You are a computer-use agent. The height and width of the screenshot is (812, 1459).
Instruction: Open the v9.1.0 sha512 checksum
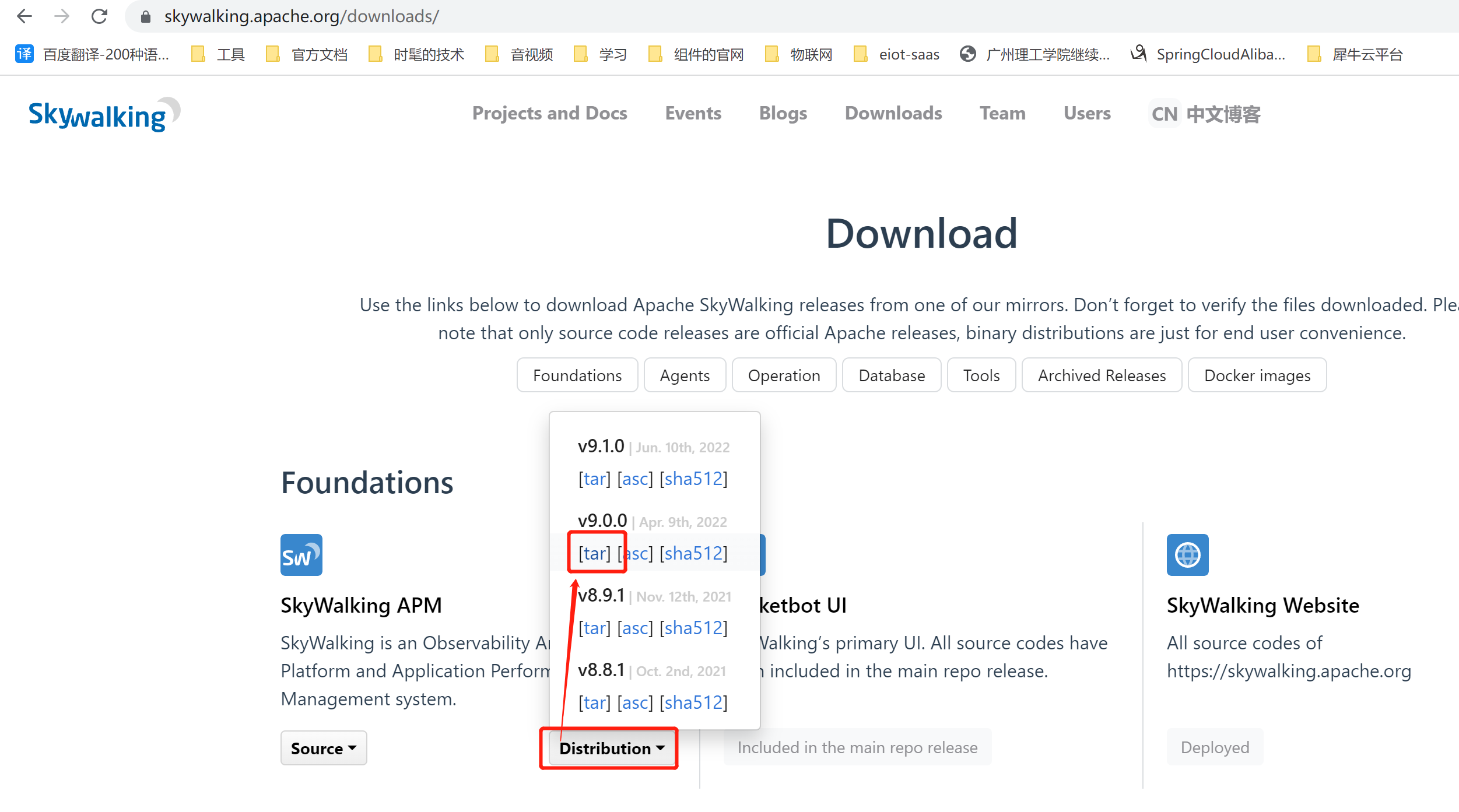[x=693, y=479]
